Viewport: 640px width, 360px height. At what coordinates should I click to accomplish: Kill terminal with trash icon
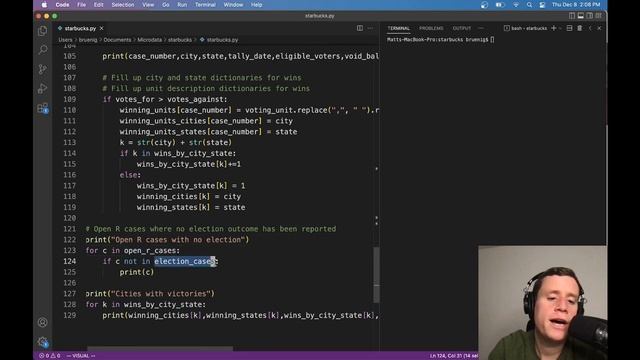[580, 28]
